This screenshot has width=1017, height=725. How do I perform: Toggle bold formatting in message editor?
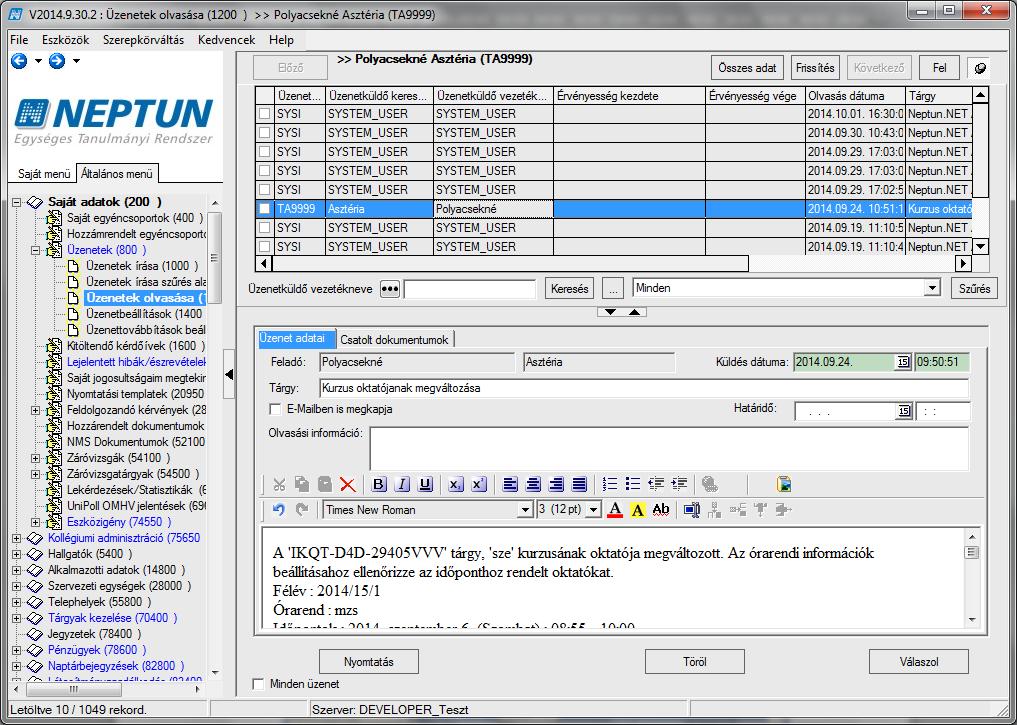click(x=379, y=484)
